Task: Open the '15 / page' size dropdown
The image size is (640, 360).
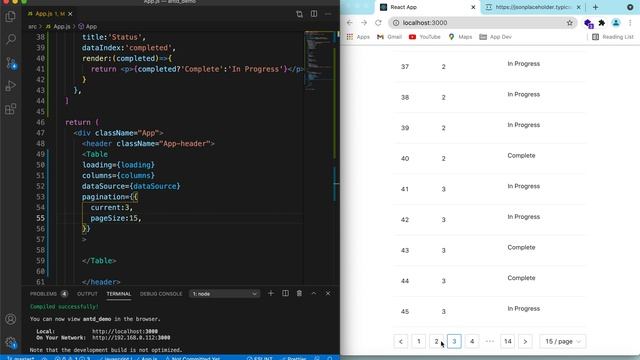Action: click(x=563, y=341)
